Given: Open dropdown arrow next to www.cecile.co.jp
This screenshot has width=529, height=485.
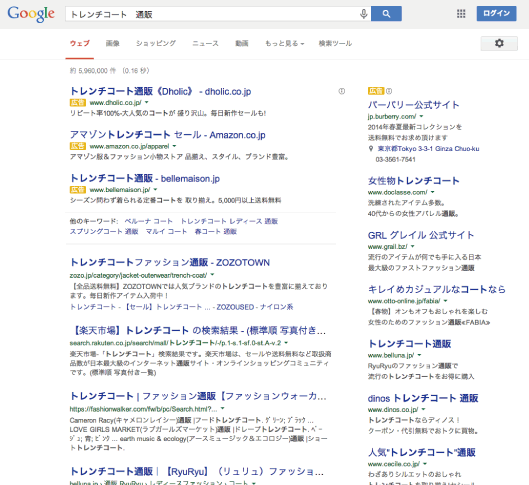Looking at the screenshot, I should [425, 464].
